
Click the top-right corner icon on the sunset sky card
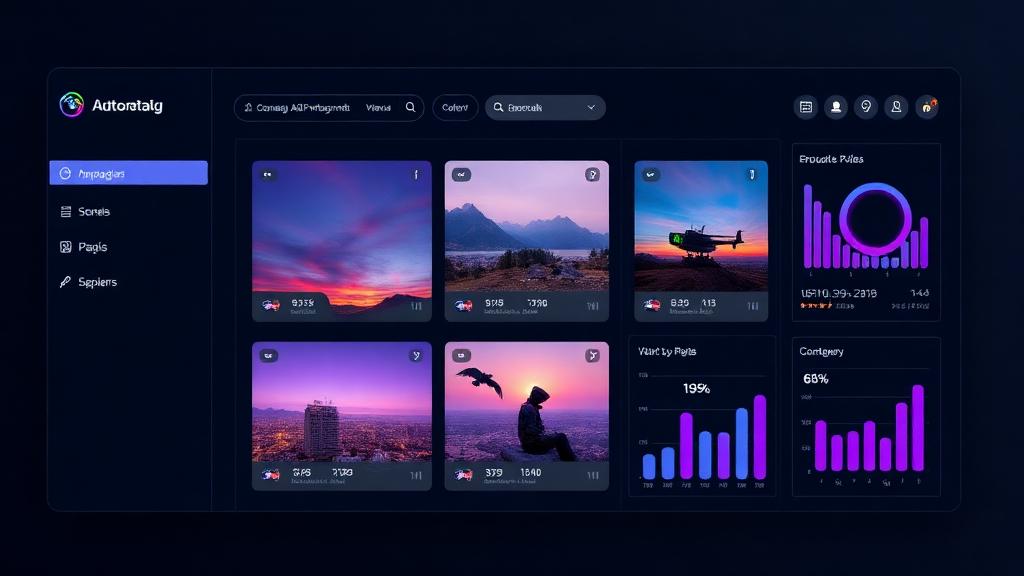coord(416,175)
